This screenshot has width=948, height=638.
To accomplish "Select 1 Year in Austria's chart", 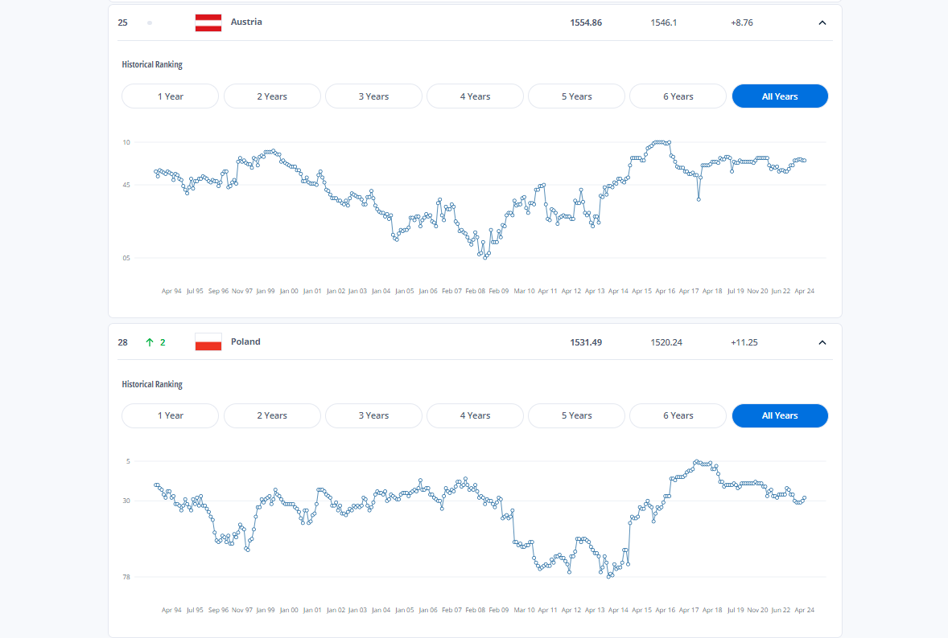I will point(170,96).
